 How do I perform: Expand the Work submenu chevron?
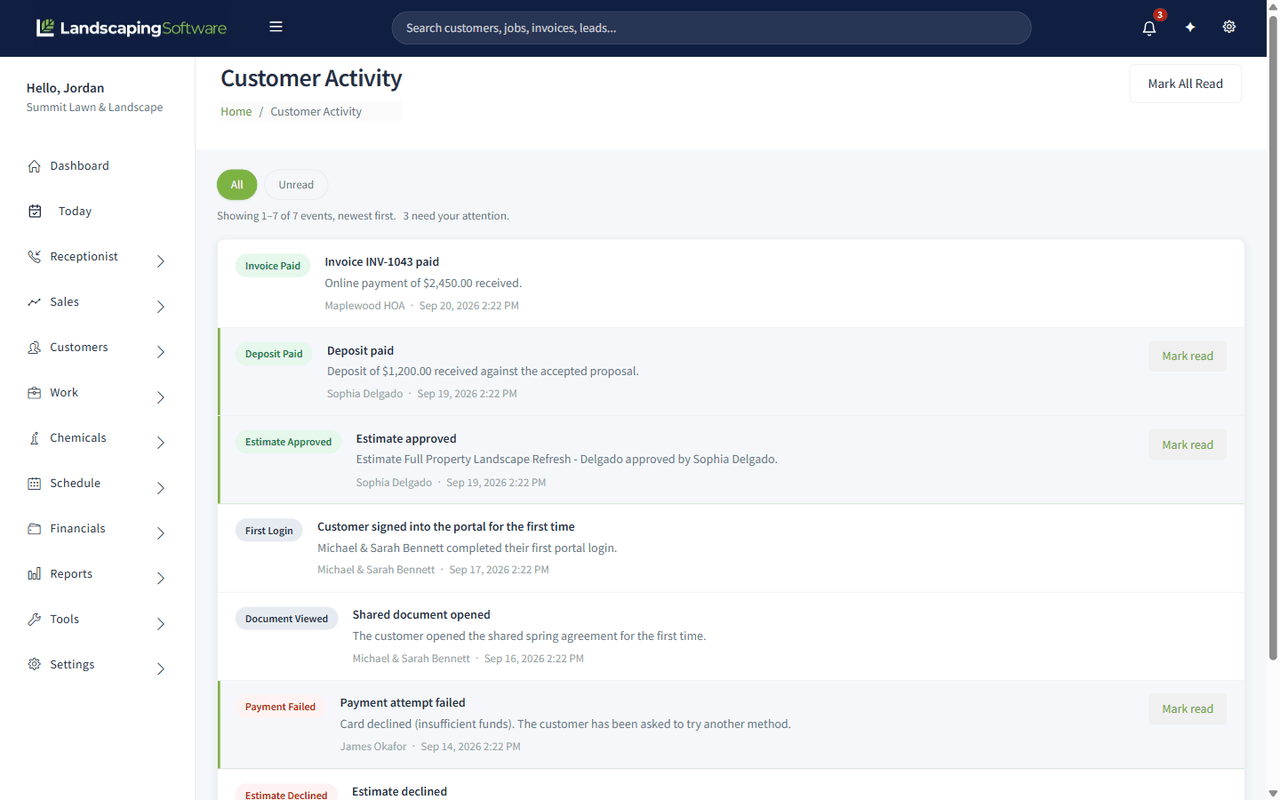(x=160, y=397)
